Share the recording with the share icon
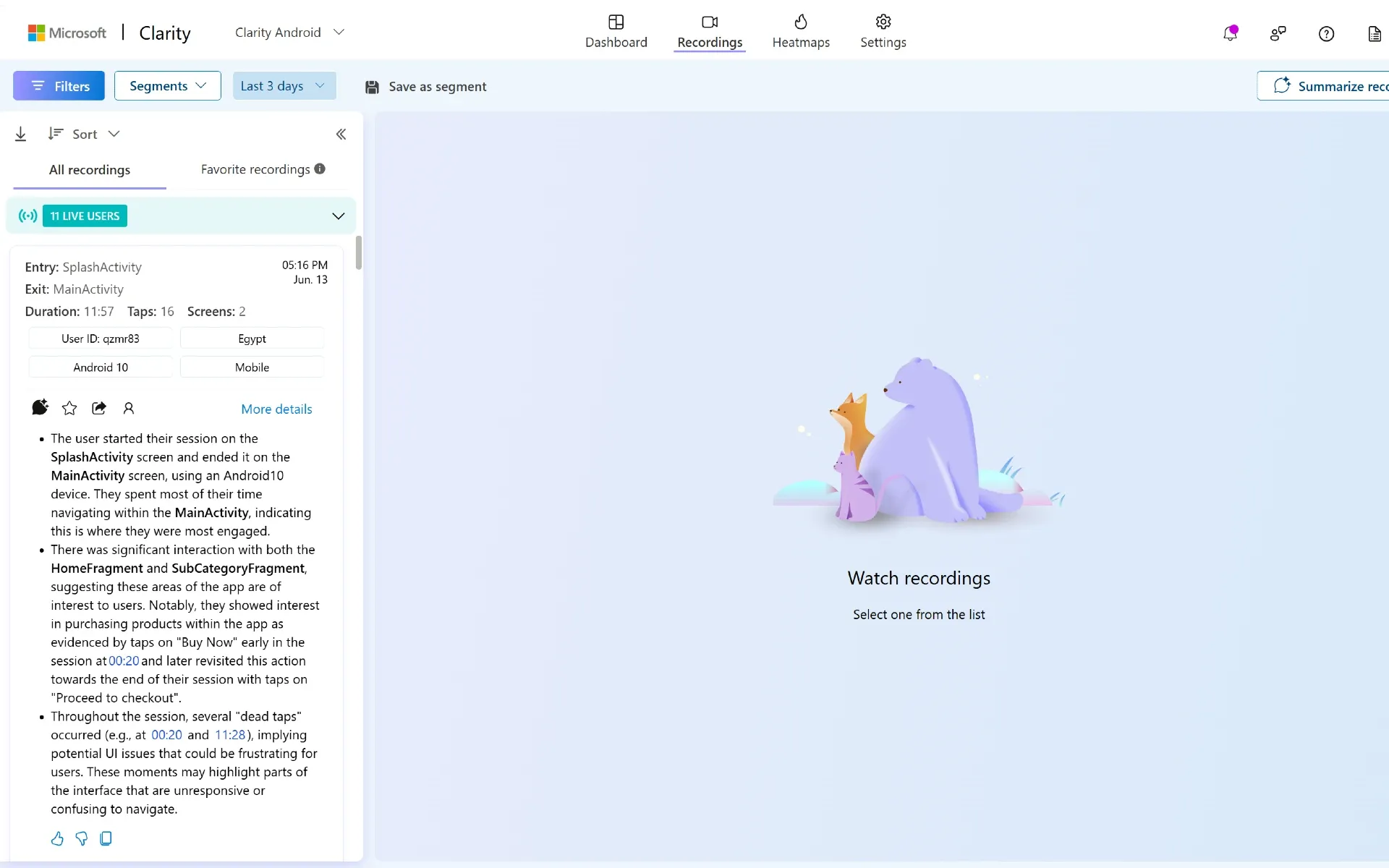 point(99,408)
